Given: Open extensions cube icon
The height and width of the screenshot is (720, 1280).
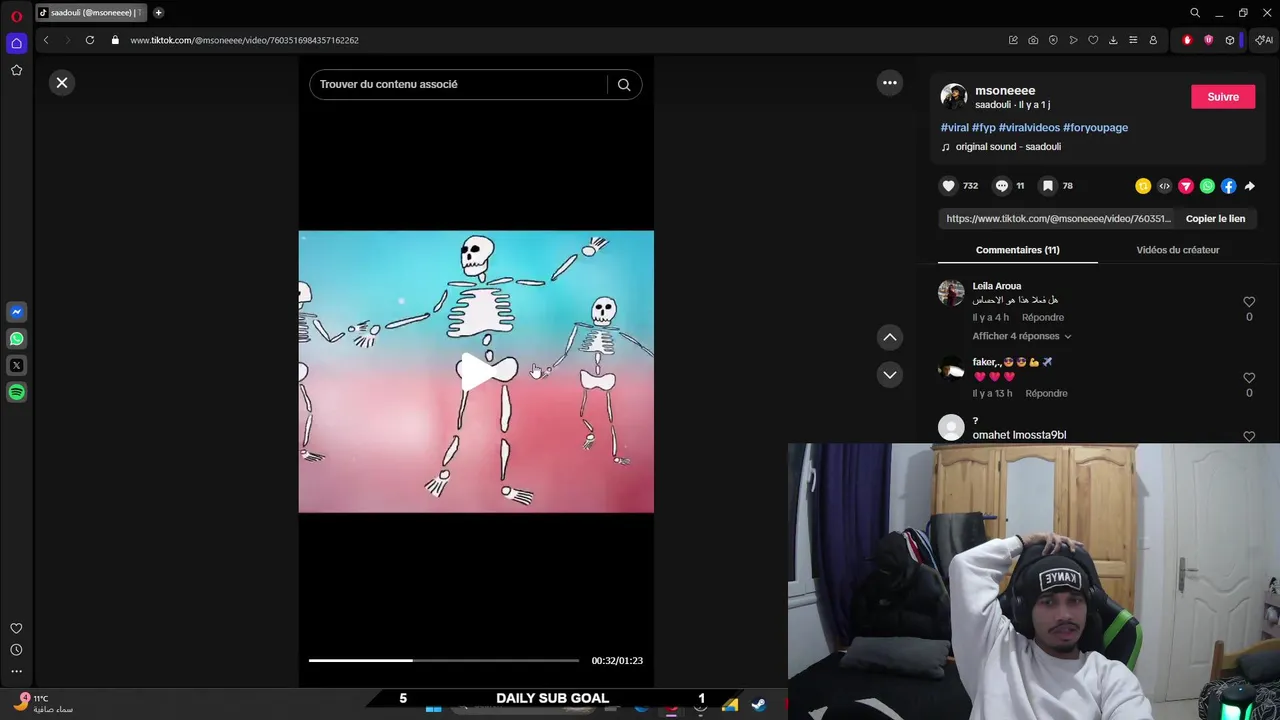Looking at the screenshot, I should click(1230, 40).
